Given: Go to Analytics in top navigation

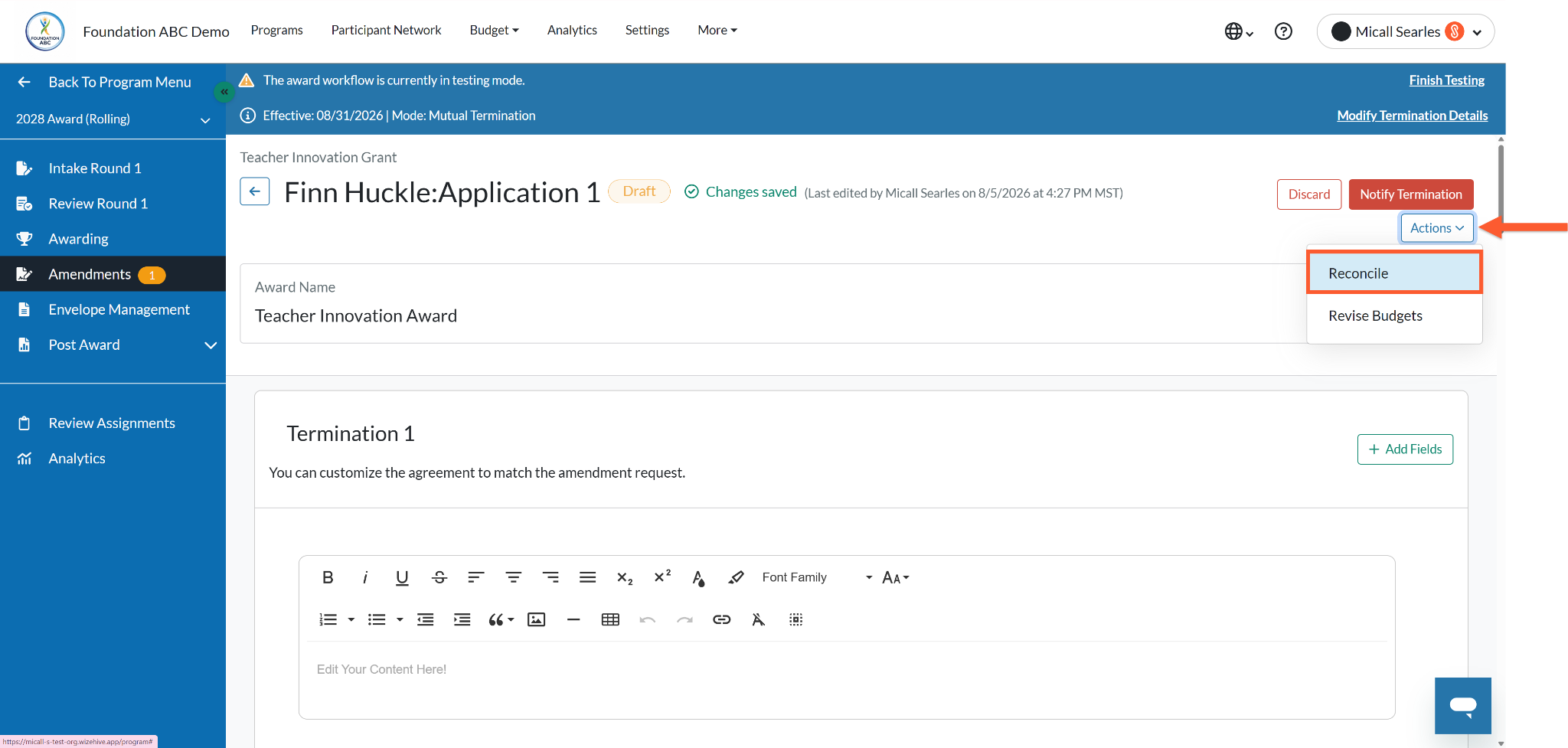Looking at the screenshot, I should (572, 30).
